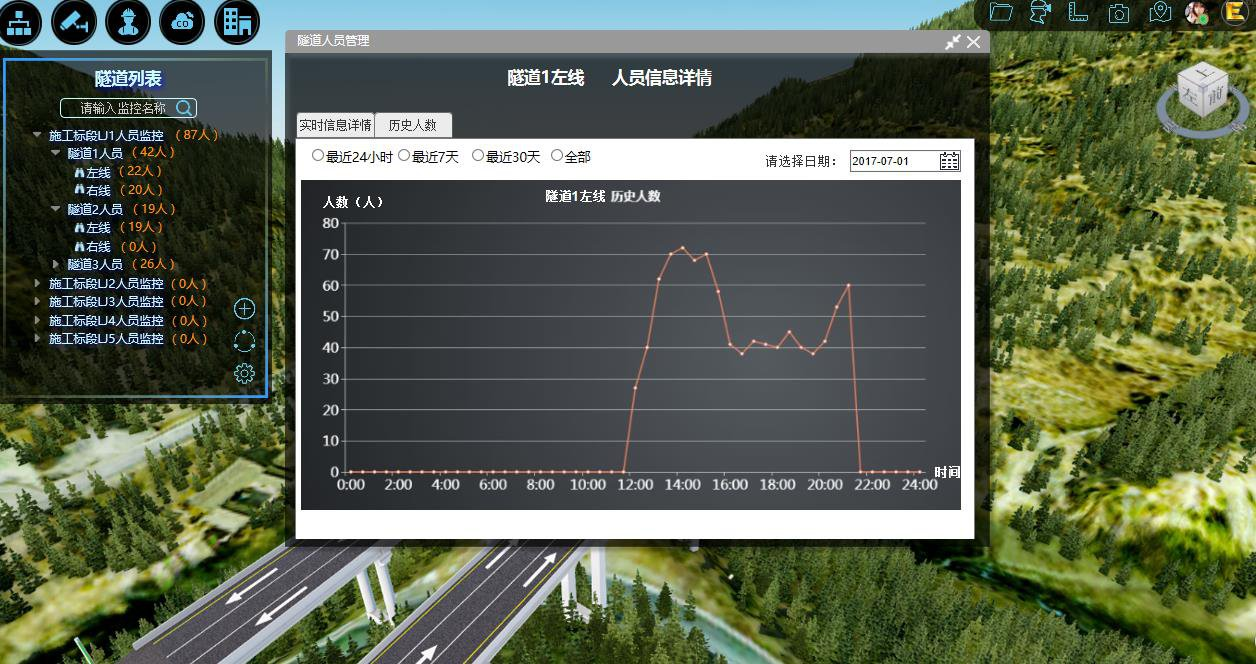Select 右线 under 隧道2人员

(98, 246)
